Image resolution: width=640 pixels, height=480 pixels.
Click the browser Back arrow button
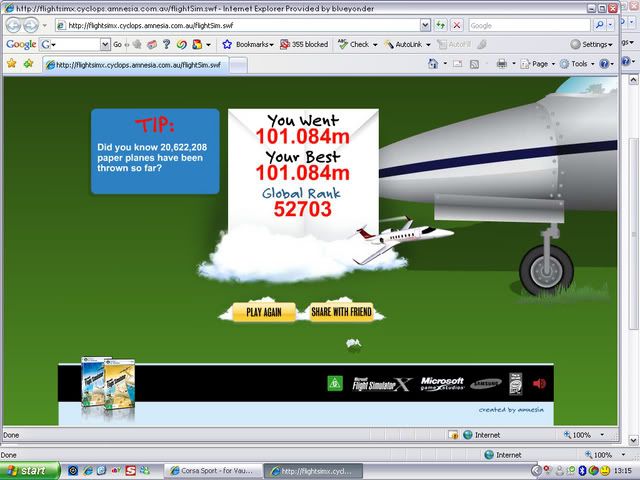click(x=13, y=25)
